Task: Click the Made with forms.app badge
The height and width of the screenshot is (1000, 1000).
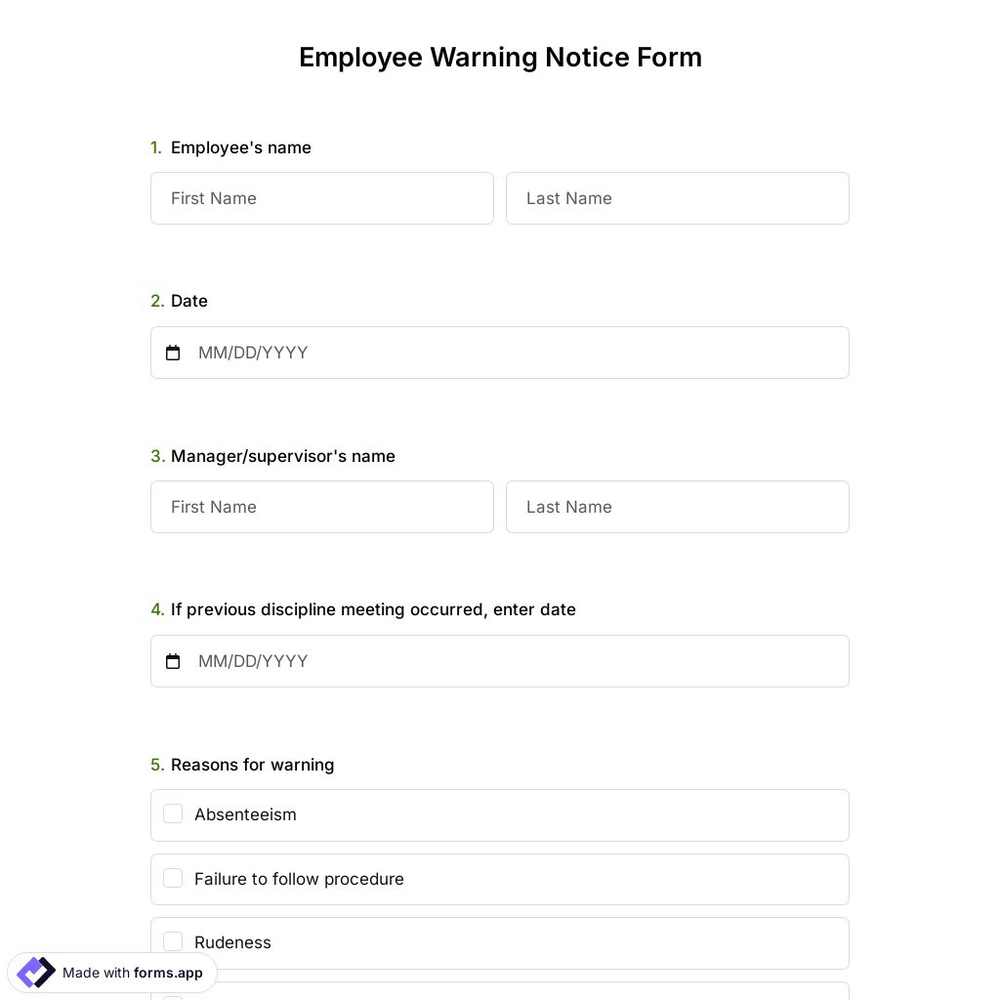Action: (x=113, y=972)
